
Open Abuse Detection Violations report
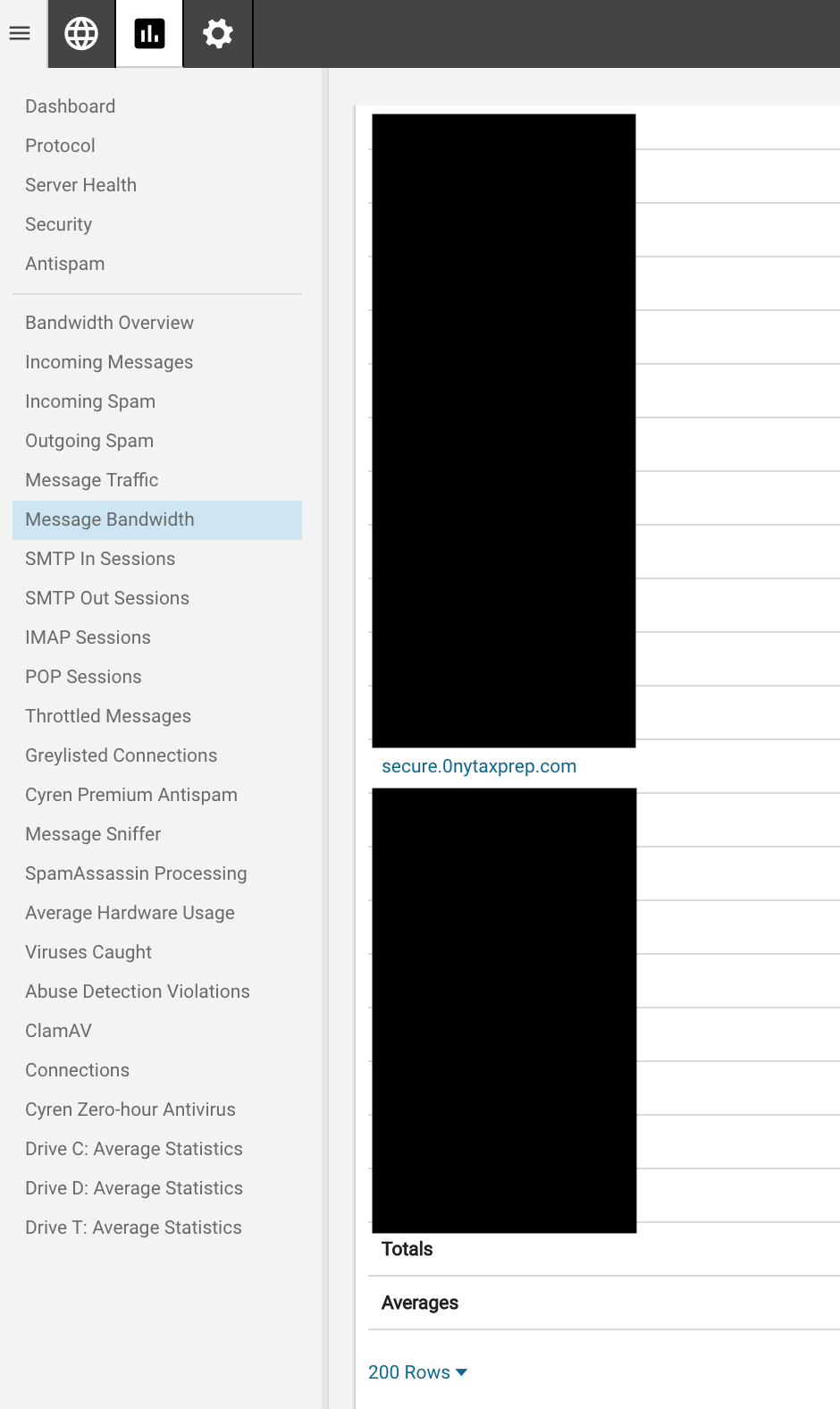pyautogui.click(x=138, y=991)
